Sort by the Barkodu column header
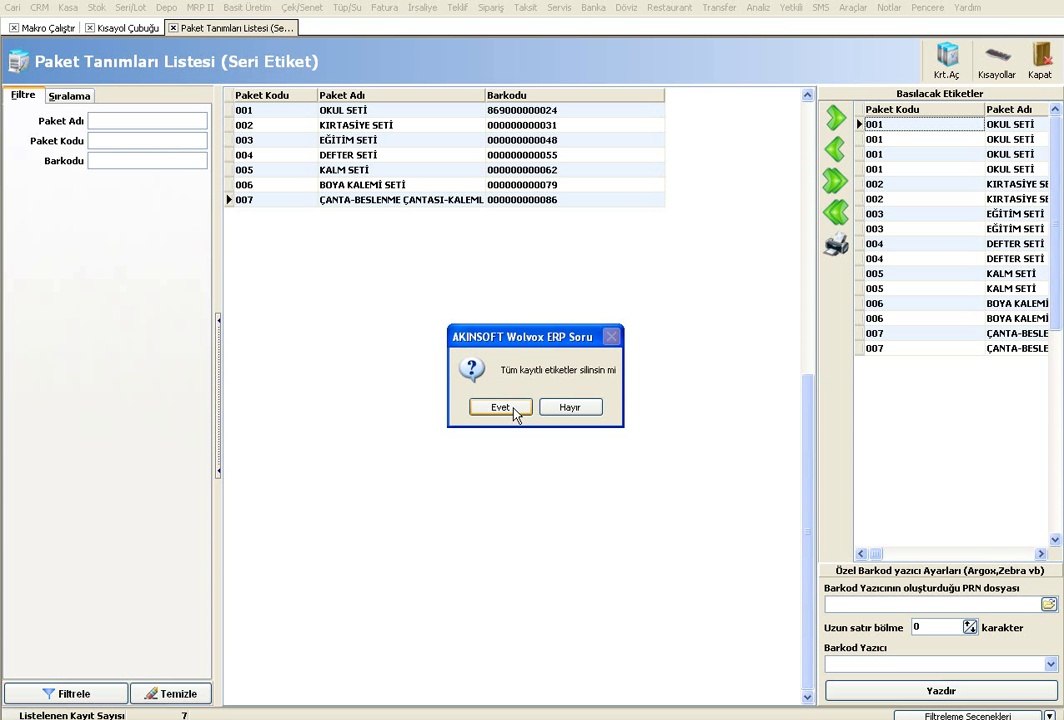The height and width of the screenshot is (720, 1064). pyautogui.click(x=574, y=95)
